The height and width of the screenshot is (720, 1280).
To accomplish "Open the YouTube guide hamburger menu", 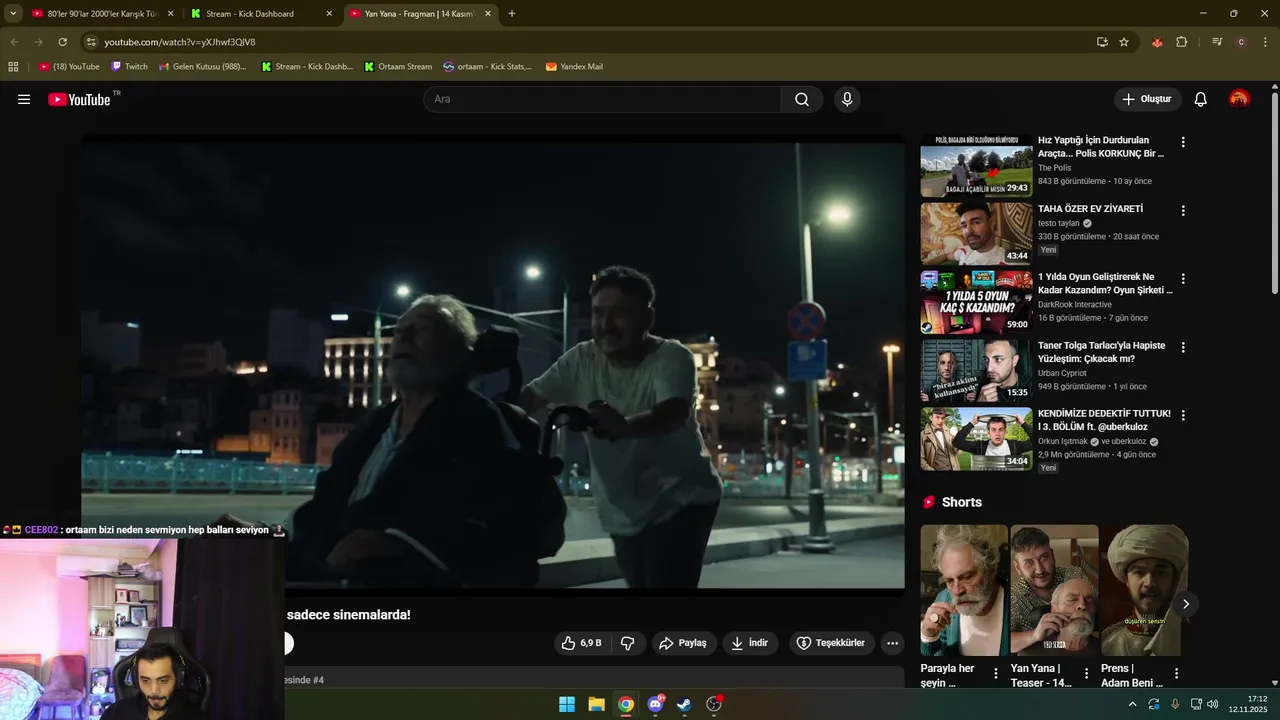I will pyautogui.click(x=24, y=99).
